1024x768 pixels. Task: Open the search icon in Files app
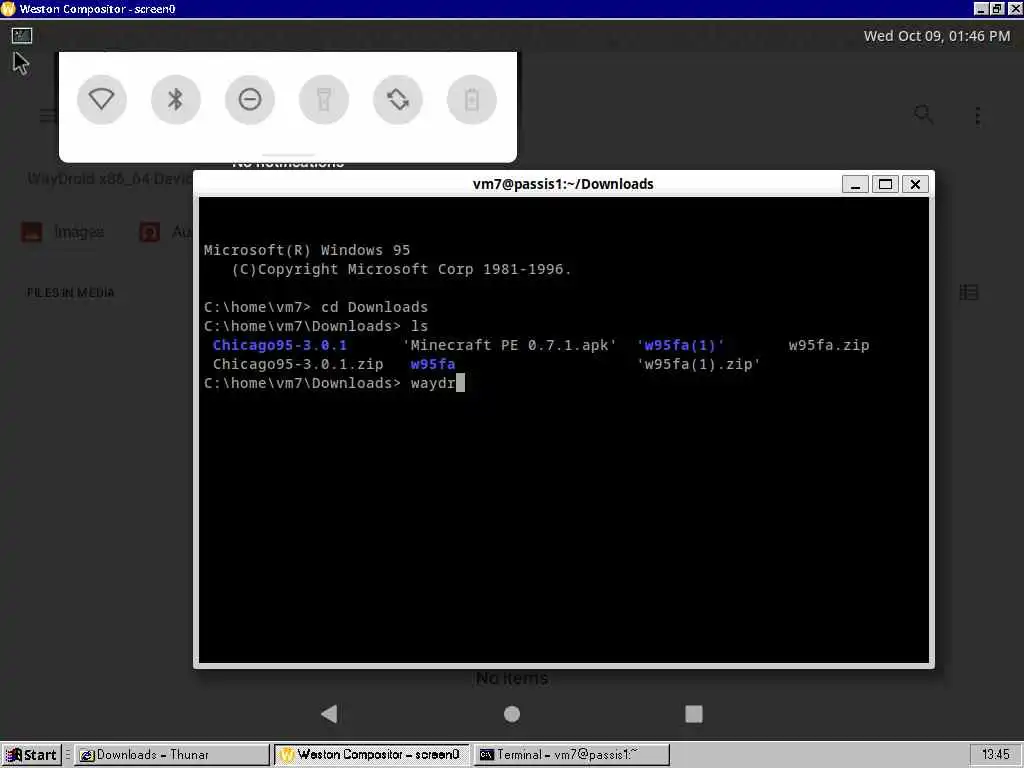(x=923, y=115)
